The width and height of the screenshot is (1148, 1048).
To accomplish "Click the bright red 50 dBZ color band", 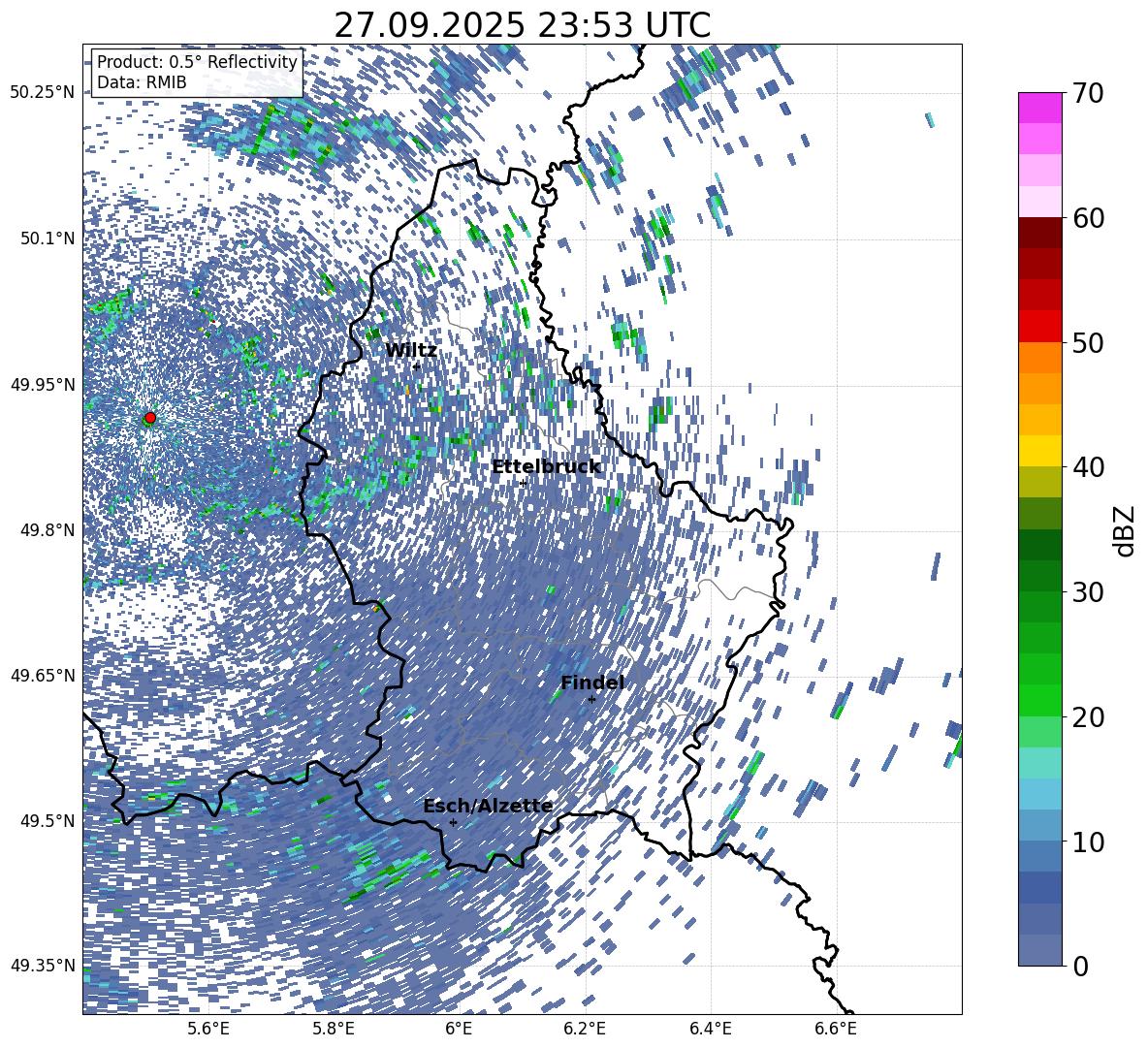I will coord(1039,327).
